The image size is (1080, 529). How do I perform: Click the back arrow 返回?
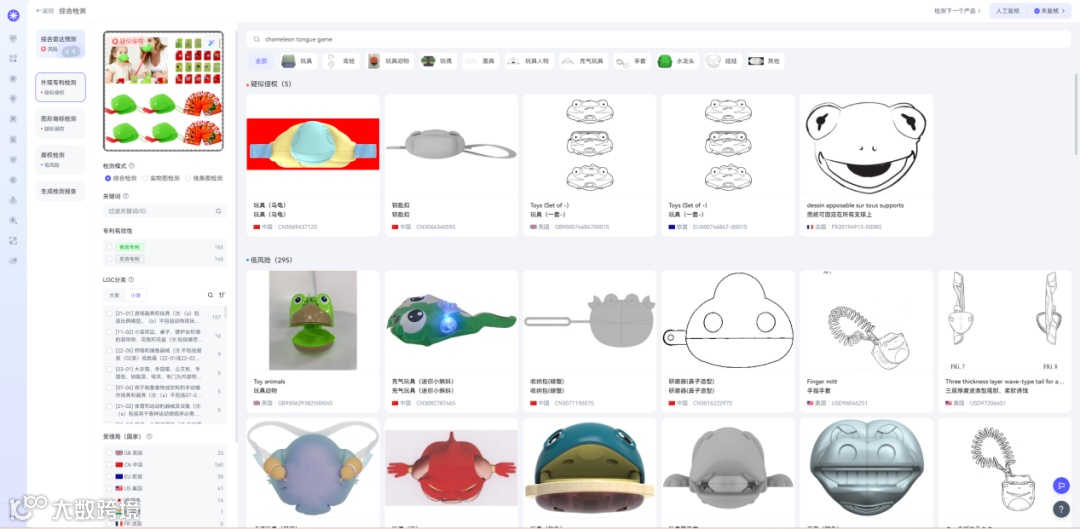click(45, 11)
